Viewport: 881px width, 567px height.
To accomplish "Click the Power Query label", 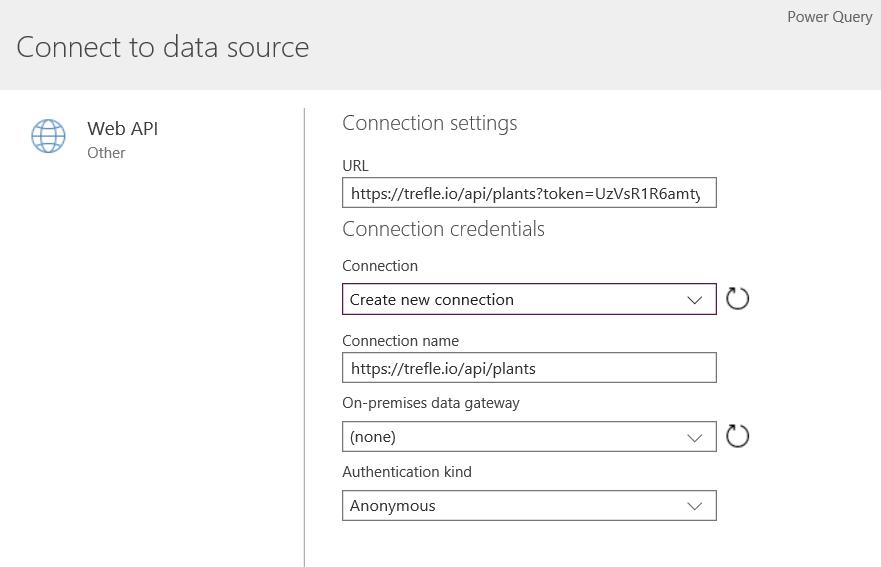I will coord(829,17).
